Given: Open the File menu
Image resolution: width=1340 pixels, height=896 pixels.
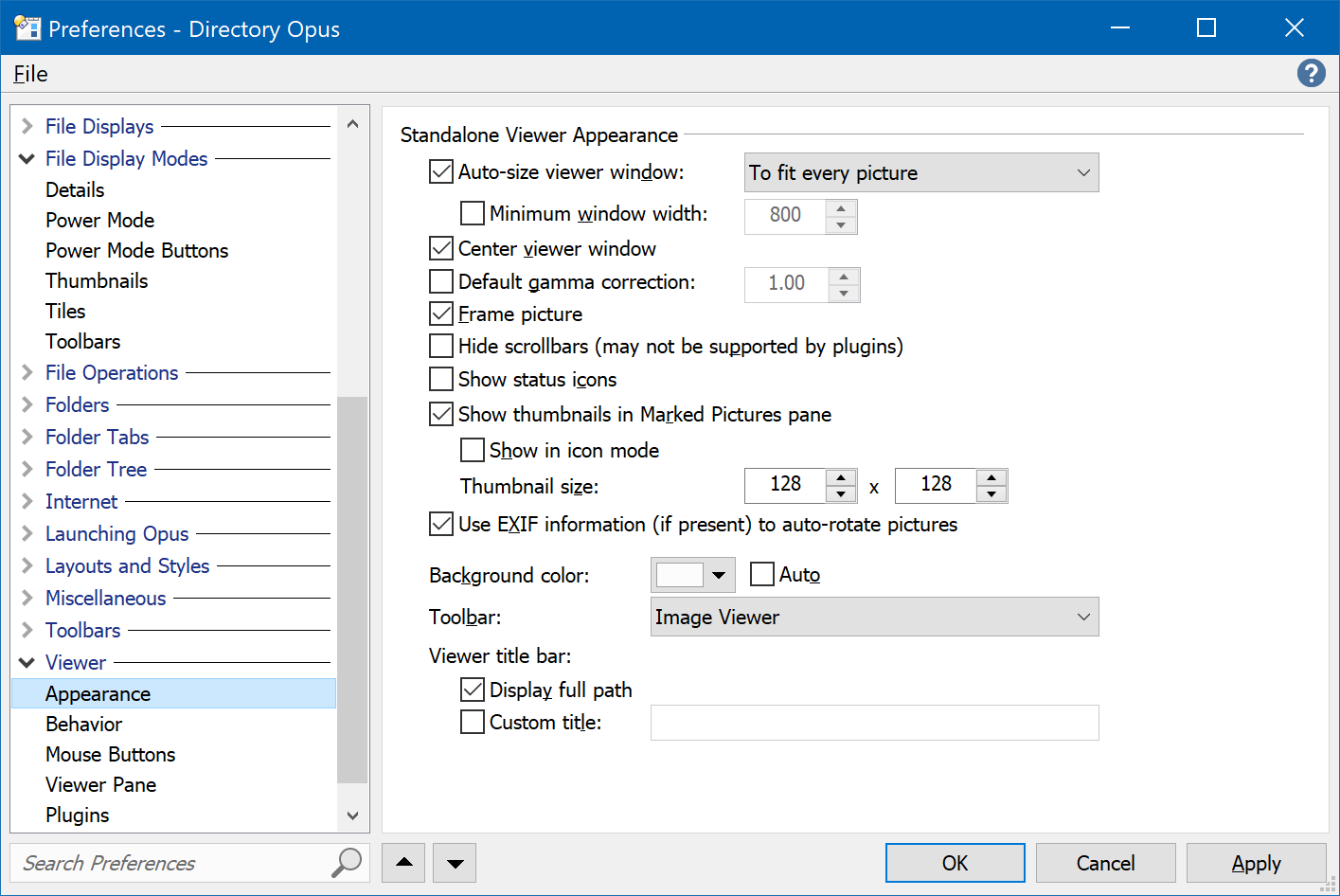Looking at the screenshot, I should [x=30, y=74].
